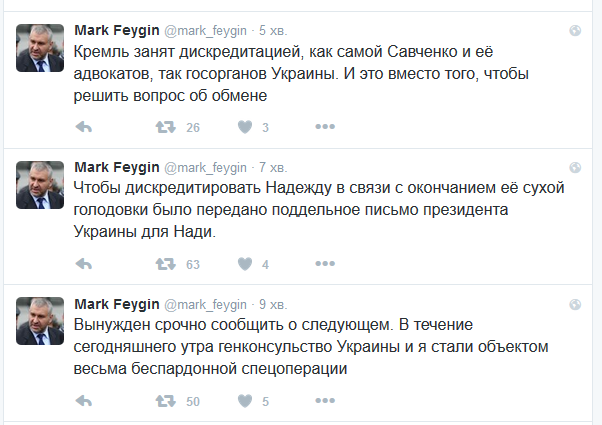Reply to the tweet about поддельное письмо
This screenshot has width=602, height=425.
pos(84,264)
